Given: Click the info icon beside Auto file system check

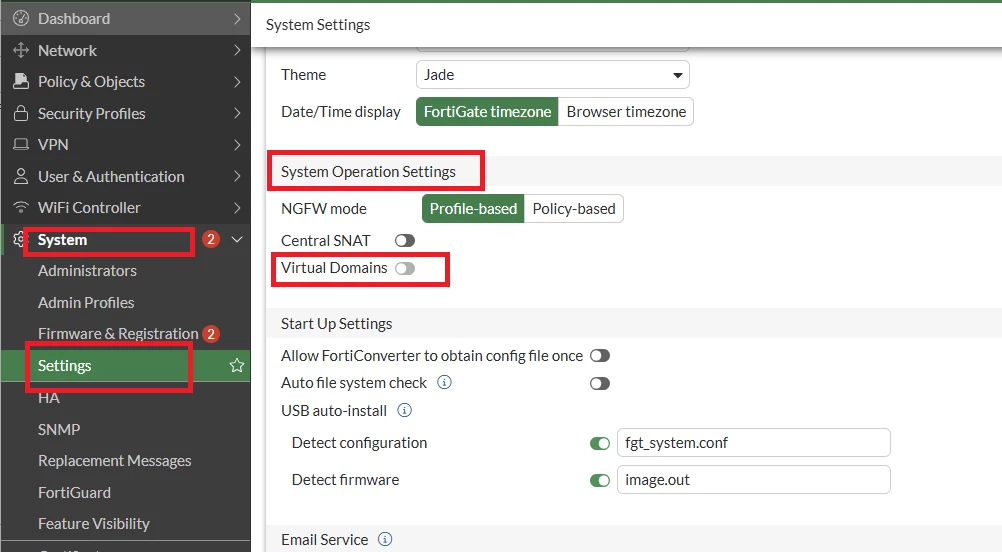Looking at the screenshot, I should pos(444,382).
